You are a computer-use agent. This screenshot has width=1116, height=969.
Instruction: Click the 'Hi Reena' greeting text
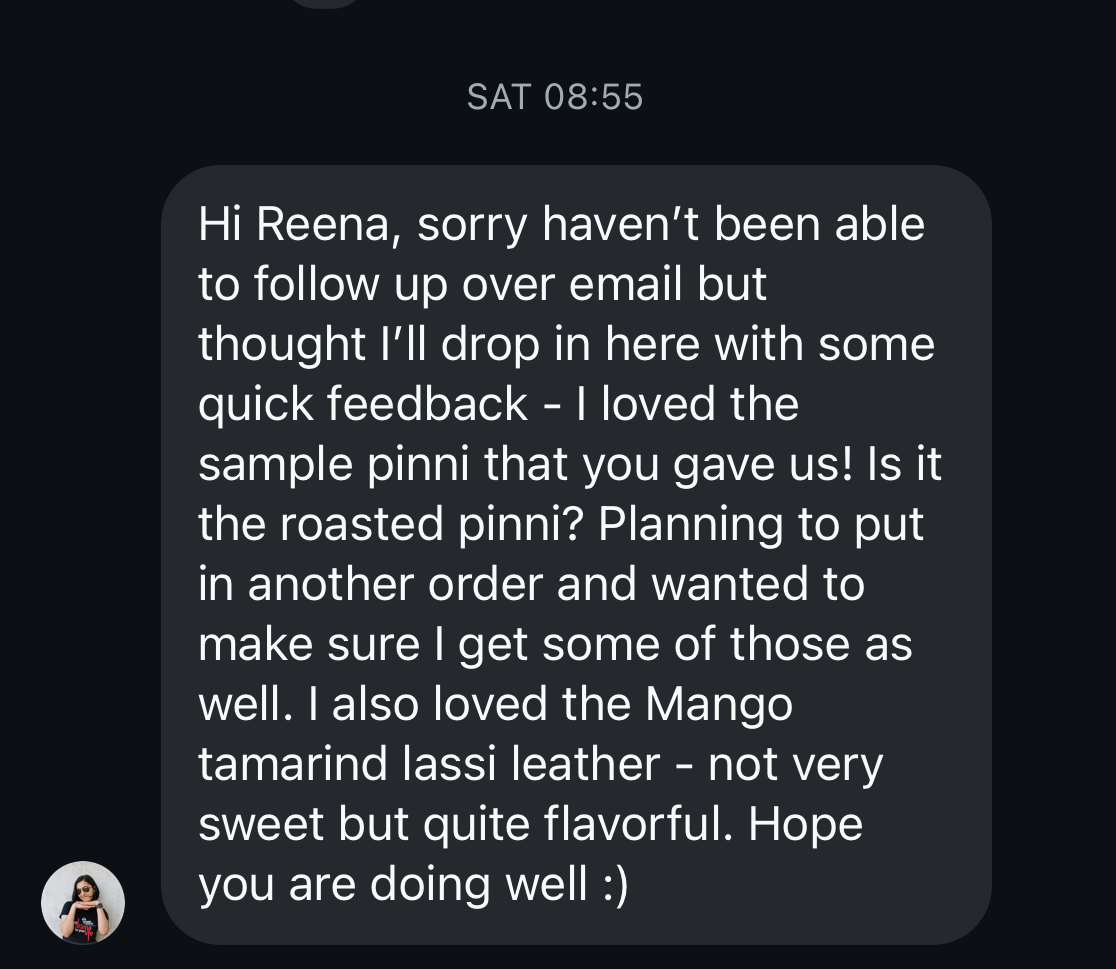tap(300, 224)
